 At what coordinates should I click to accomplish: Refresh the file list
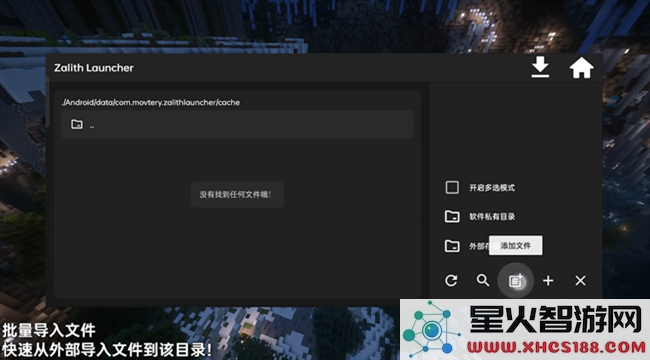click(451, 281)
